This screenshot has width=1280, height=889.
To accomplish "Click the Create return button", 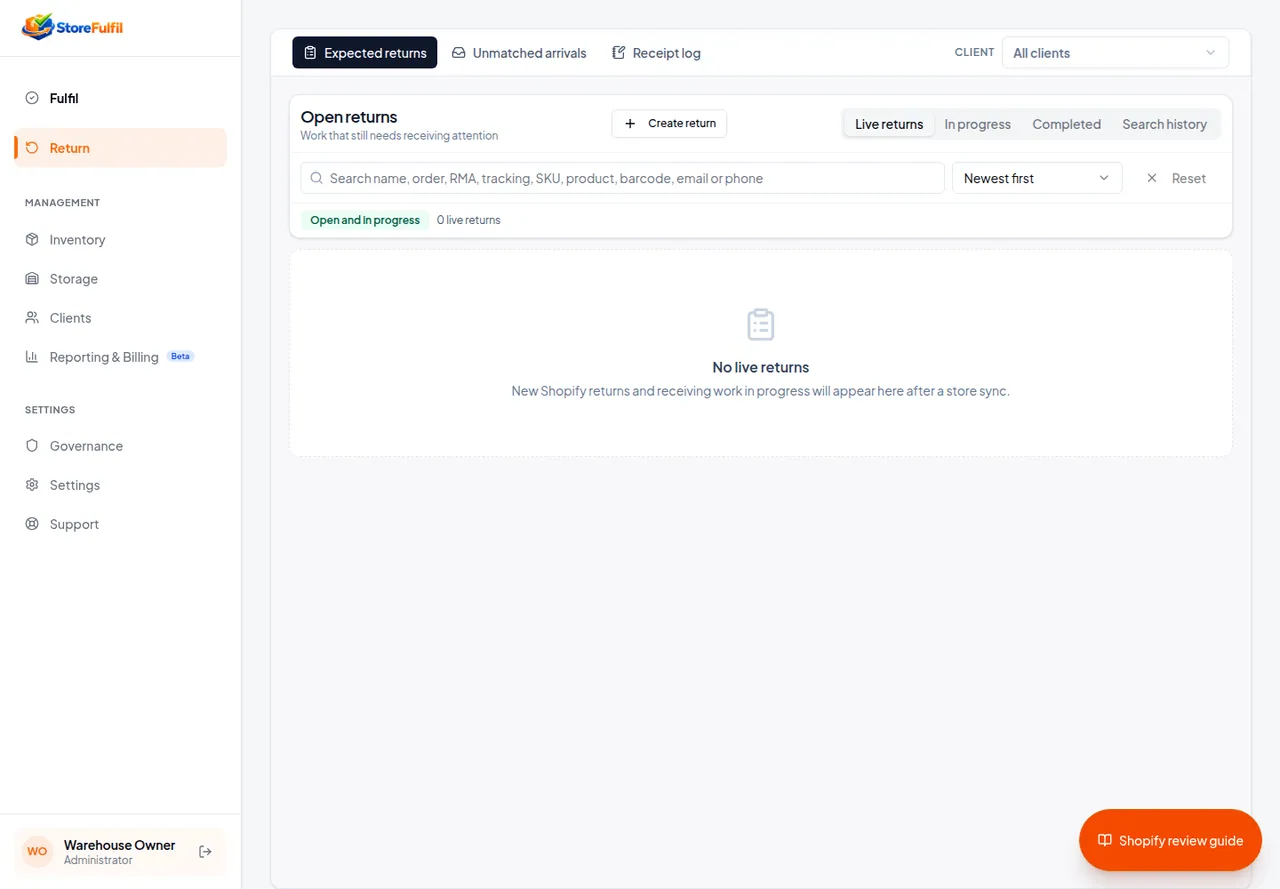I will point(669,124).
